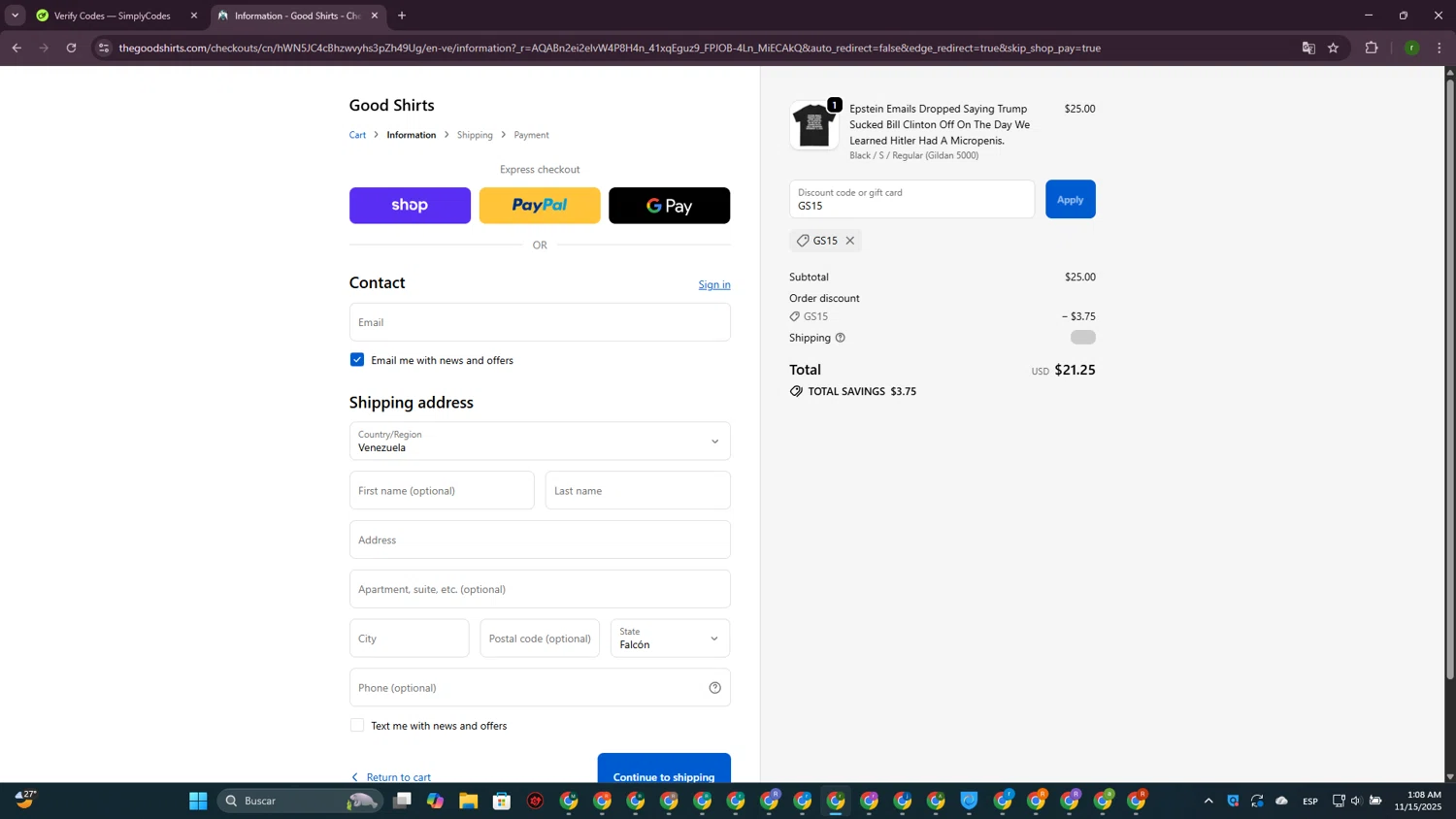The height and width of the screenshot is (819, 1456).
Task: Click the Last name field
Action: (638, 490)
